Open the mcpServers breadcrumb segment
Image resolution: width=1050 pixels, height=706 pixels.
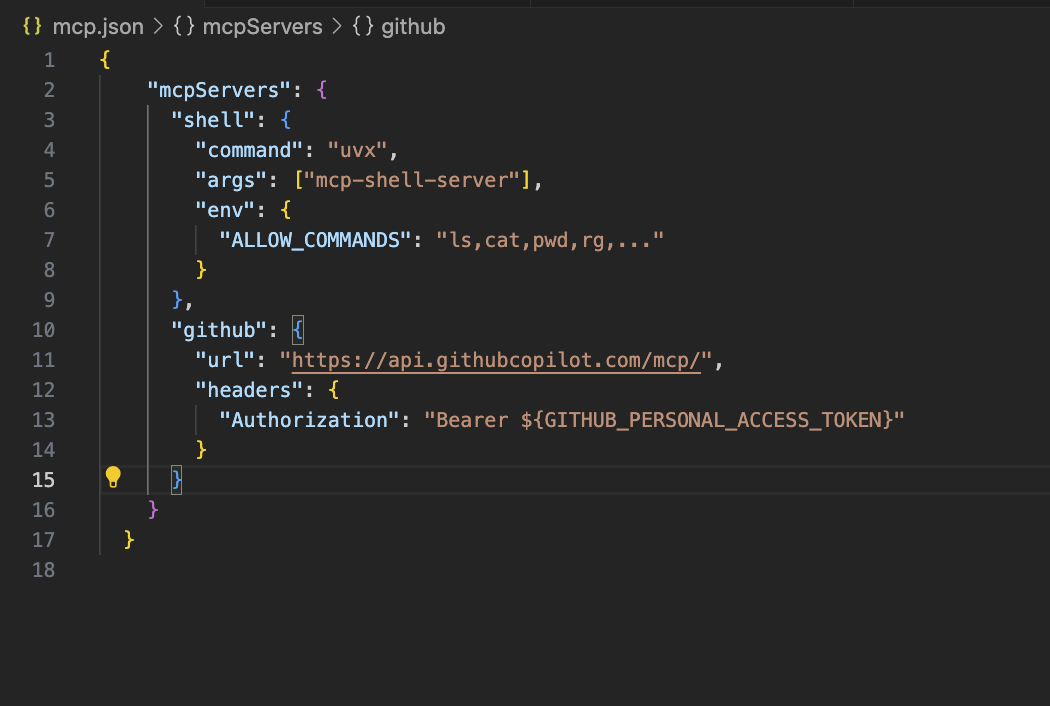pyautogui.click(x=262, y=27)
